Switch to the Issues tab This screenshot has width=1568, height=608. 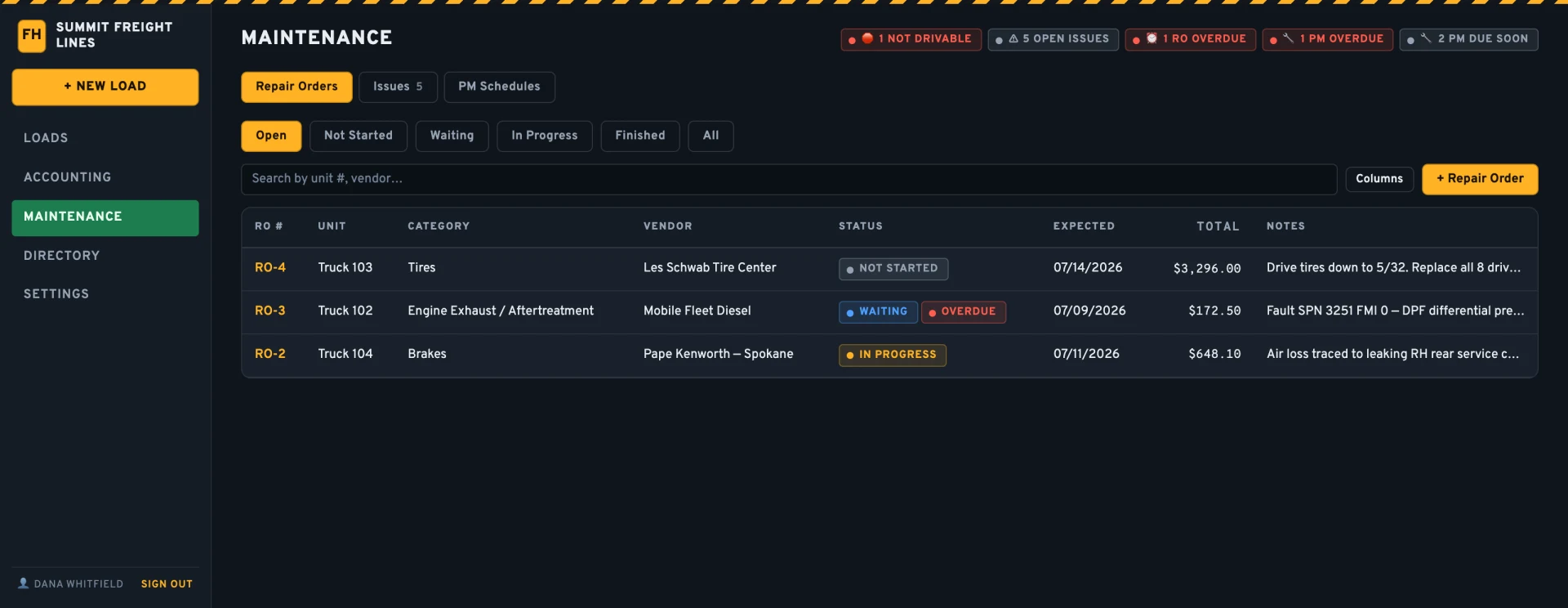[398, 87]
